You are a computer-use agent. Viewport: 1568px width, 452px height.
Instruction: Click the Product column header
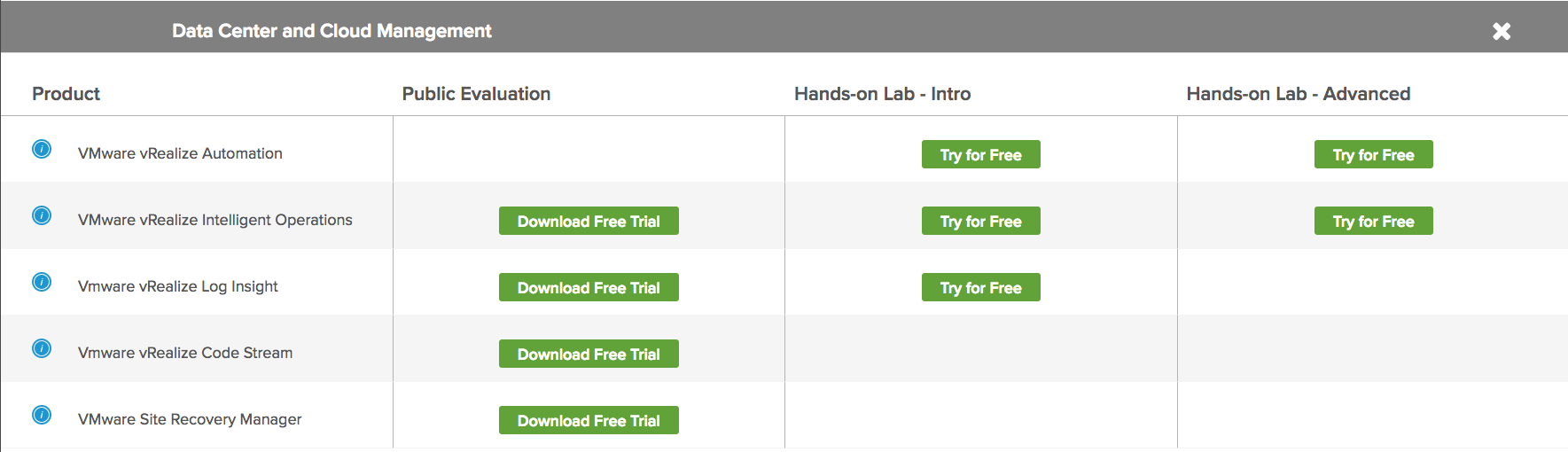[x=66, y=94]
